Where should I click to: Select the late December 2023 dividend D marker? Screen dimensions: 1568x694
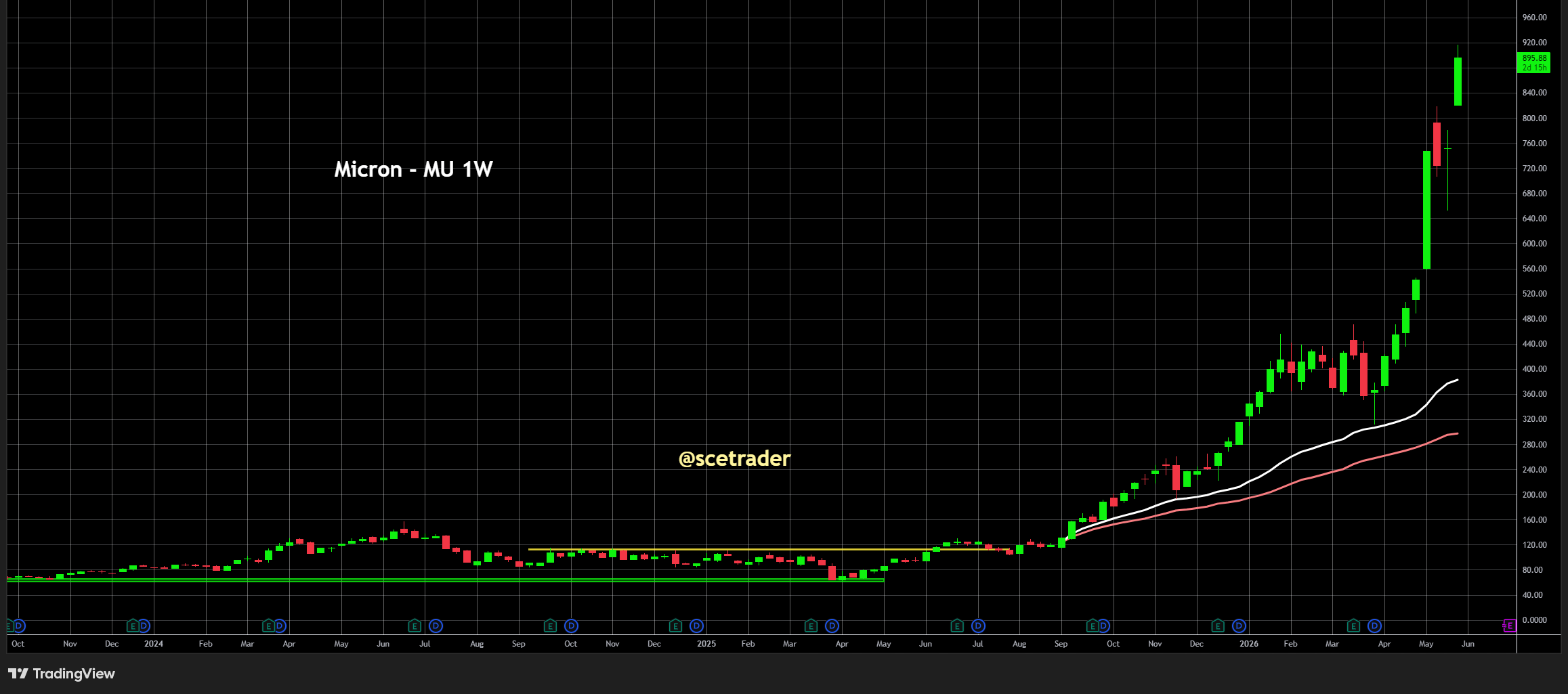tap(144, 626)
